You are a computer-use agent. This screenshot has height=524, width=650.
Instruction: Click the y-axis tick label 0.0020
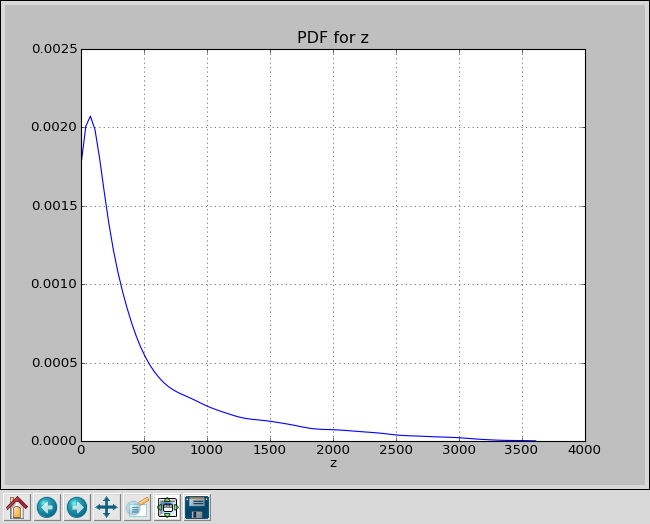(55, 127)
